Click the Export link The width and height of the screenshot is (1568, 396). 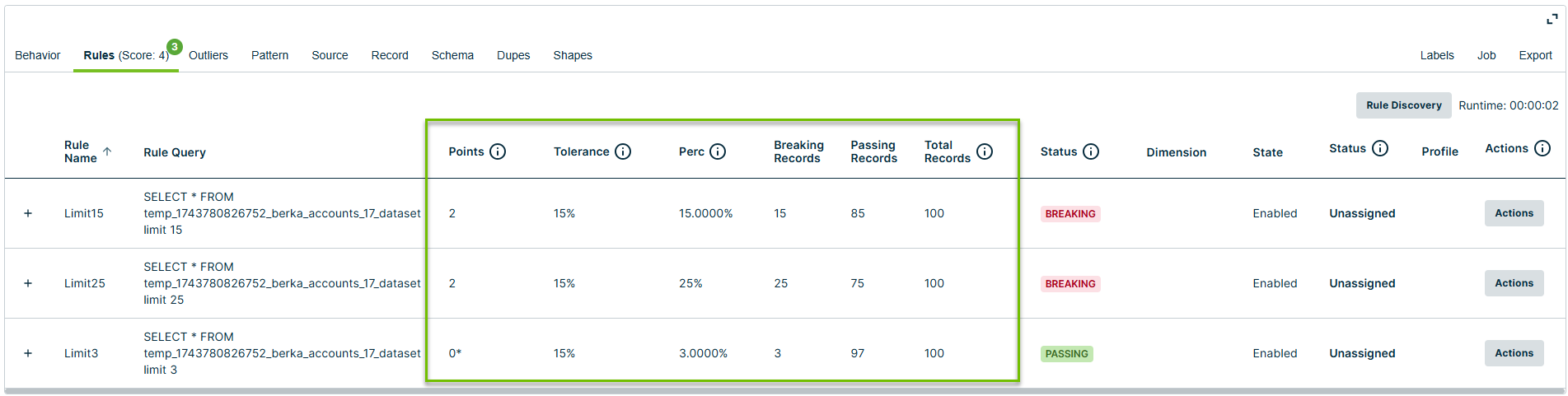[1535, 55]
